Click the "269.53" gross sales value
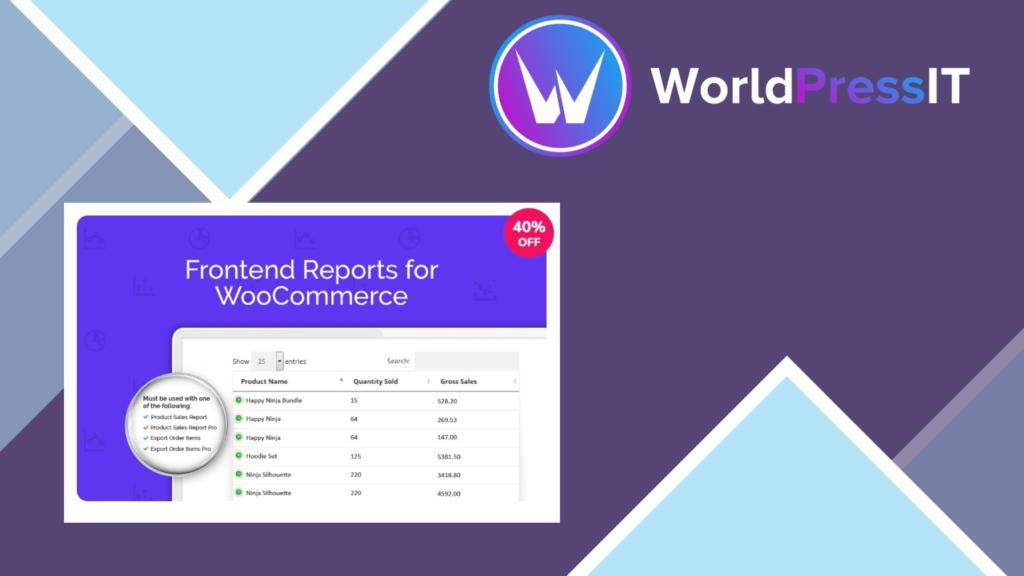This screenshot has width=1024, height=576. [447, 419]
